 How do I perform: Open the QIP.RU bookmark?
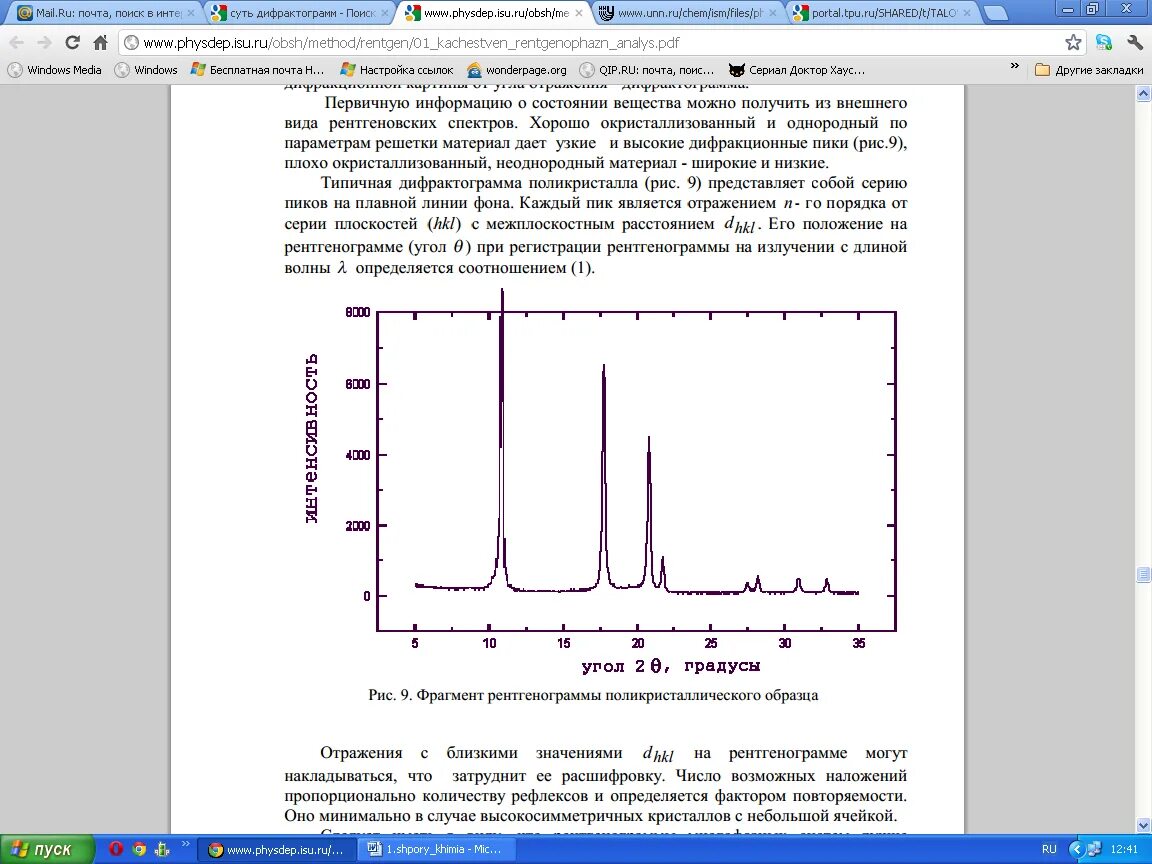tap(647, 70)
